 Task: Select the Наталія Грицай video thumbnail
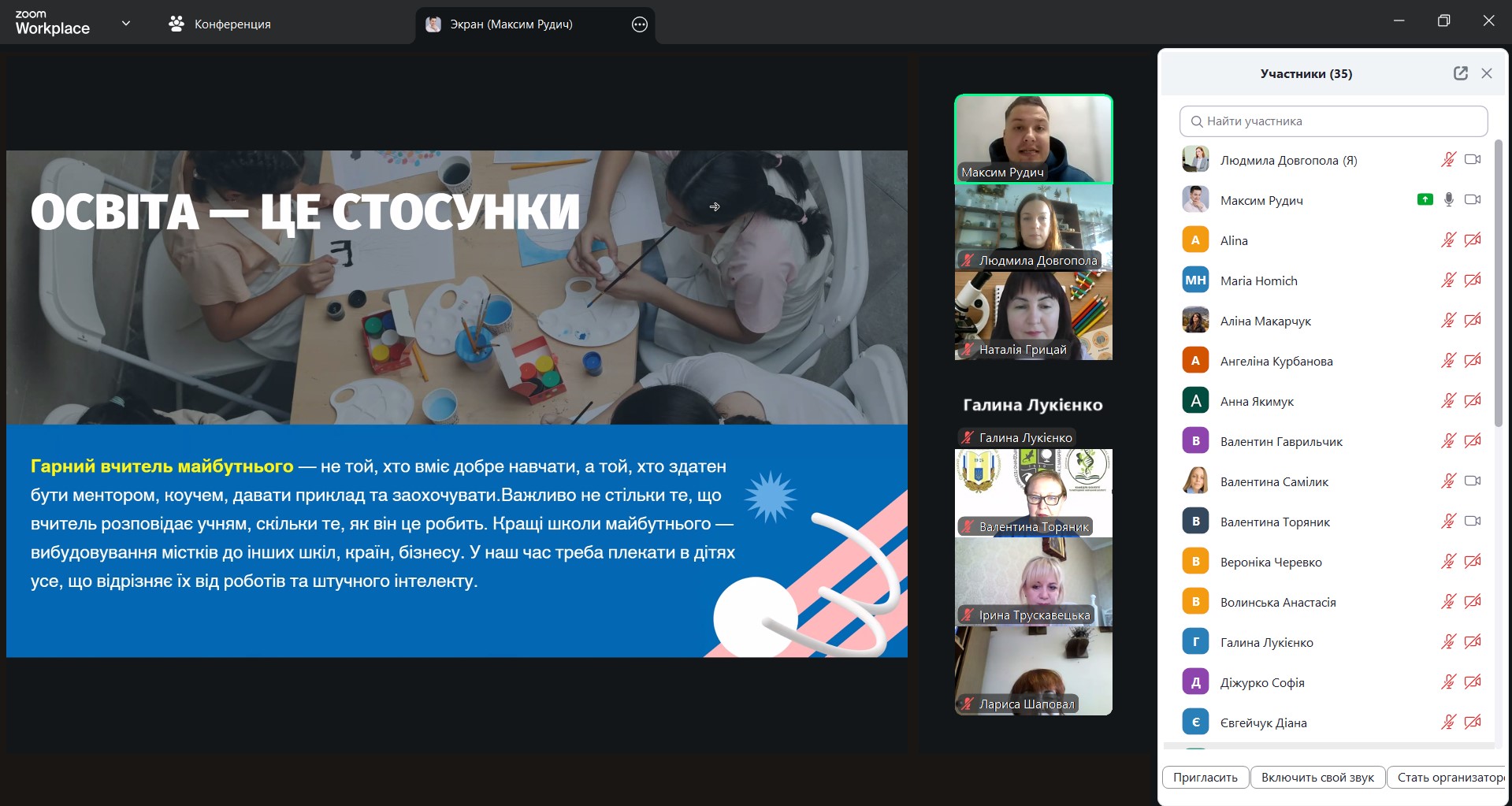pos(1033,315)
